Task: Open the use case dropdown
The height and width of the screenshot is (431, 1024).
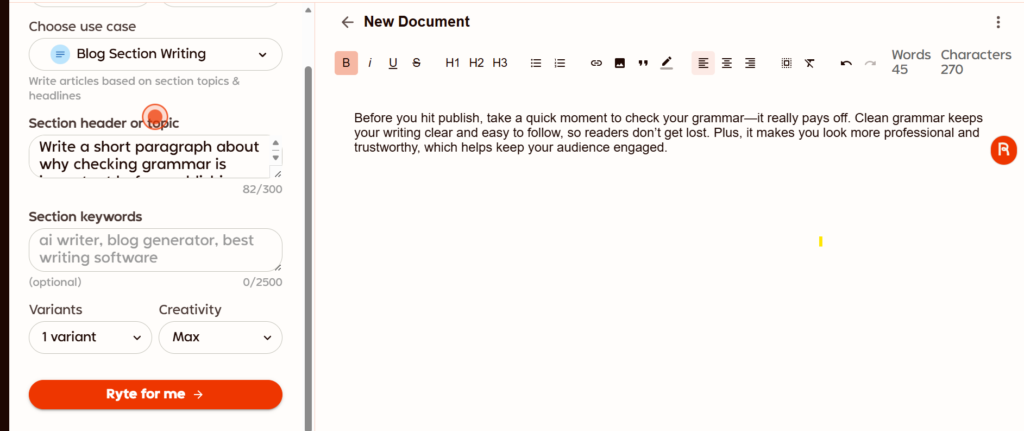Action: (155, 54)
